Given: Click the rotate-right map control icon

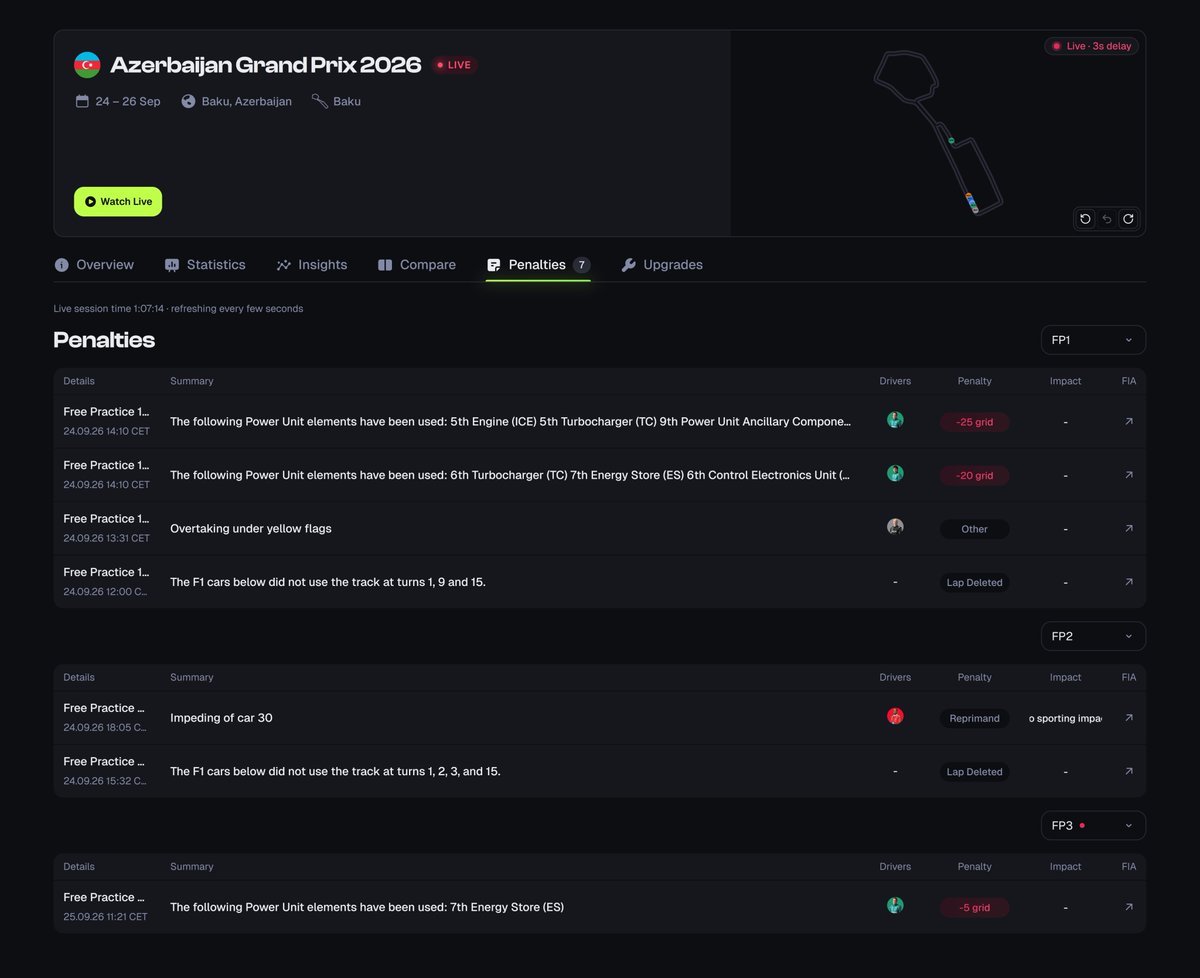Looking at the screenshot, I should [x=1128, y=219].
